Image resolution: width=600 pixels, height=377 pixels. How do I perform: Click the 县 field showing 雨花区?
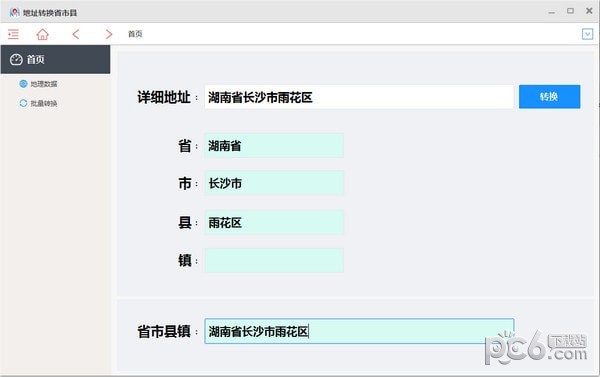click(274, 222)
